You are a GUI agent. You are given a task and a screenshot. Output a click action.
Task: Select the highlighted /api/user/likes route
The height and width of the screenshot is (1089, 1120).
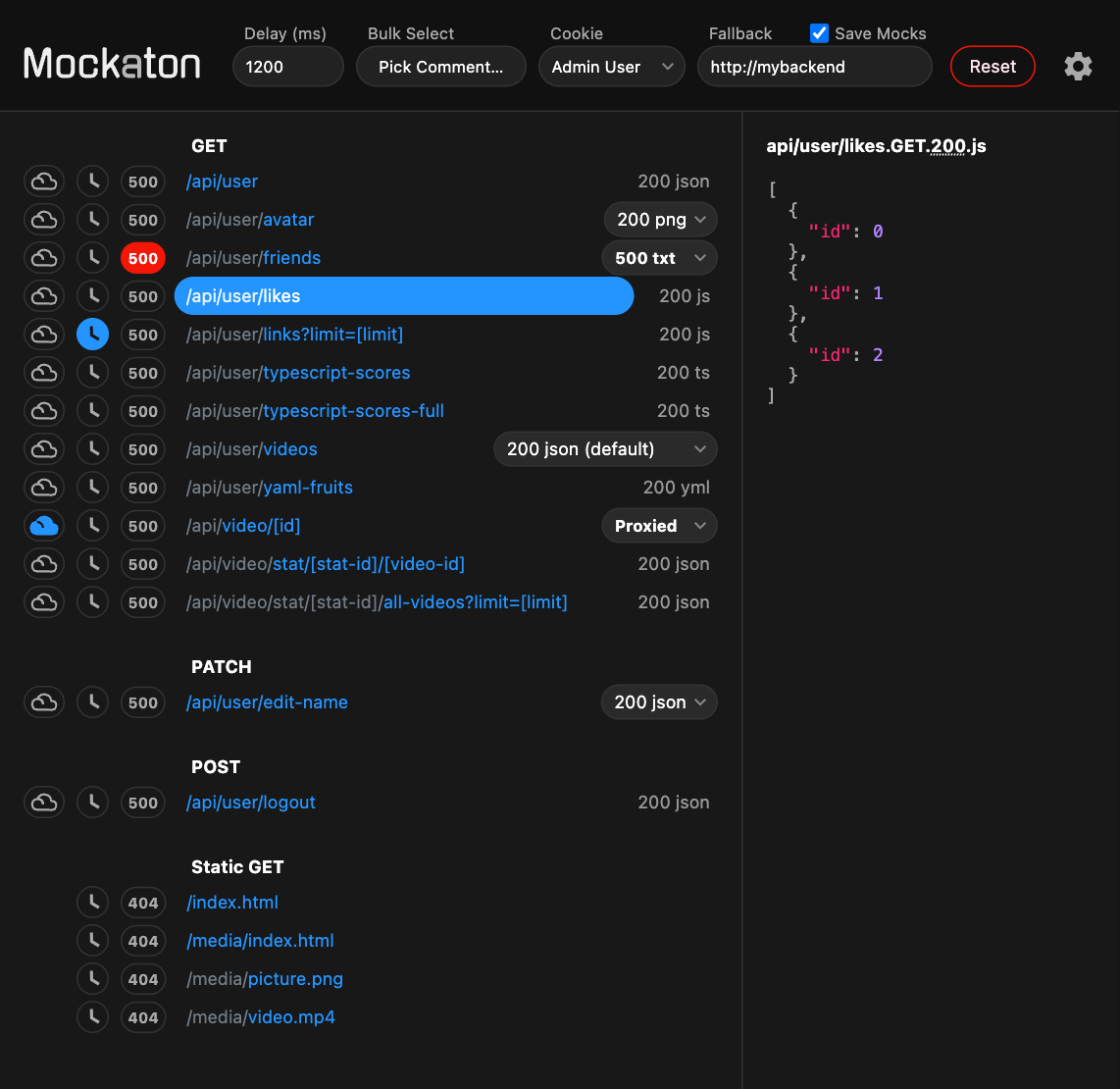[403, 295]
